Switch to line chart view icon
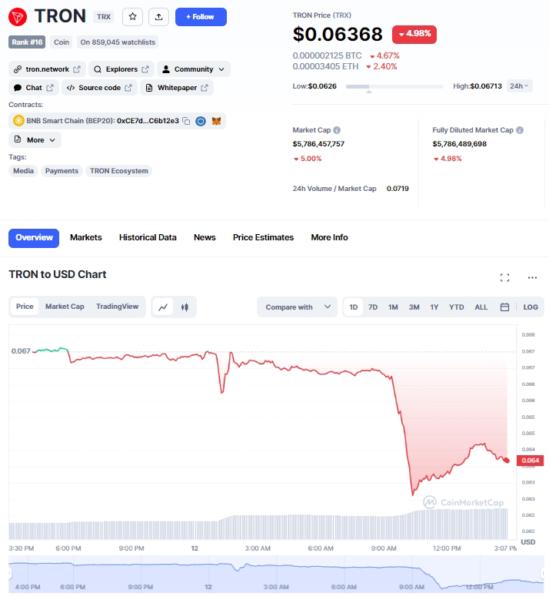549x600 pixels. click(163, 307)
